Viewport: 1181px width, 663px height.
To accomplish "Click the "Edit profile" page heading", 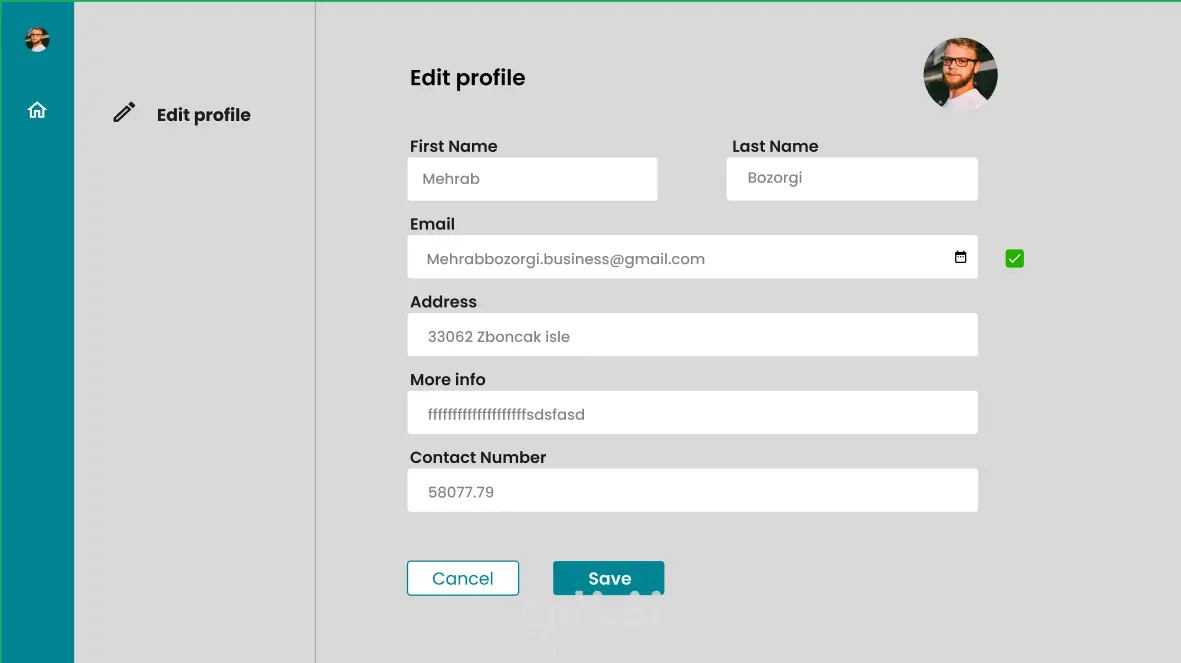I will pyautogui.click(x=467, y=78).
